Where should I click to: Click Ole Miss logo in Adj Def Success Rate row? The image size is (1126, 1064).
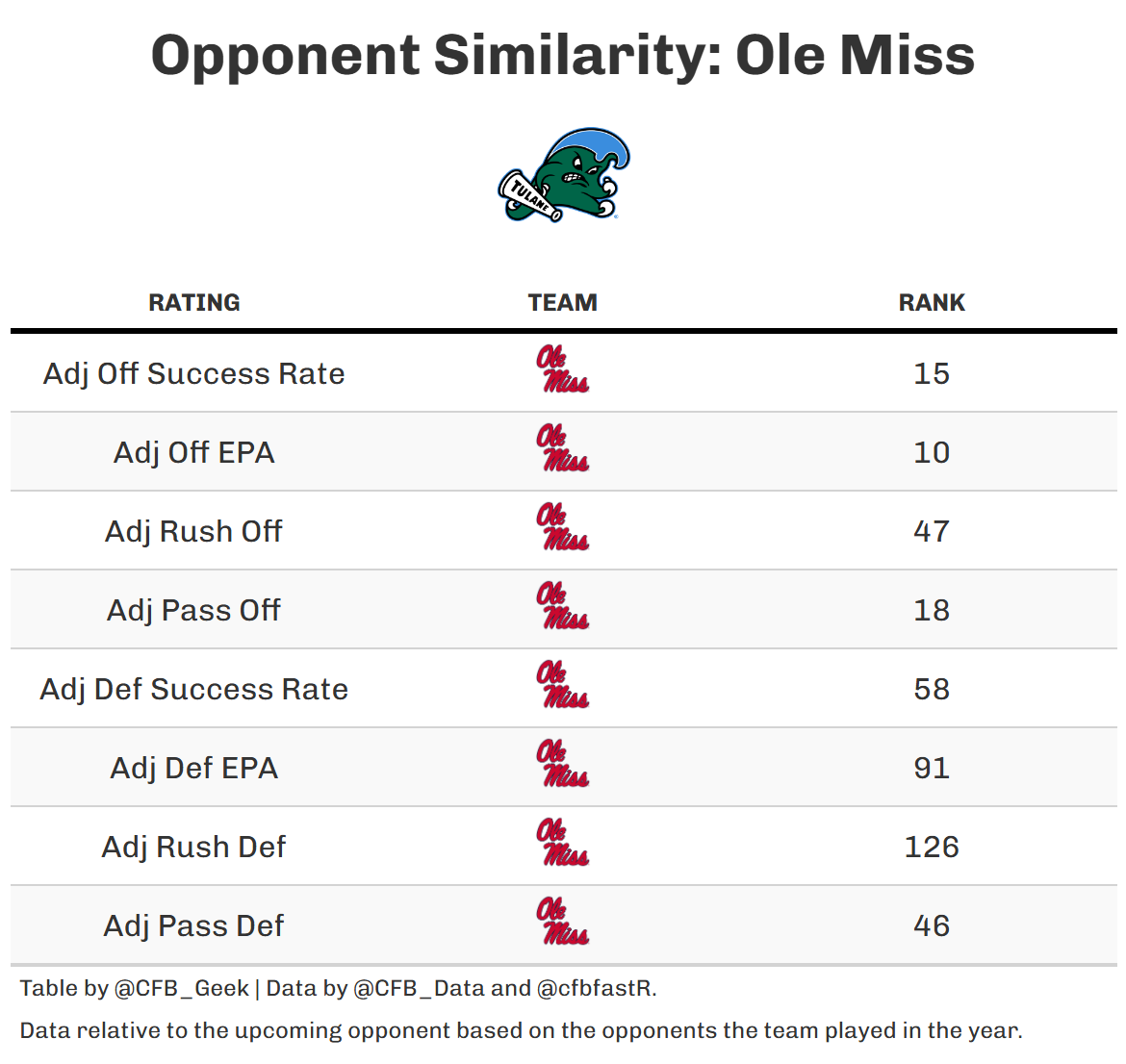563,686
